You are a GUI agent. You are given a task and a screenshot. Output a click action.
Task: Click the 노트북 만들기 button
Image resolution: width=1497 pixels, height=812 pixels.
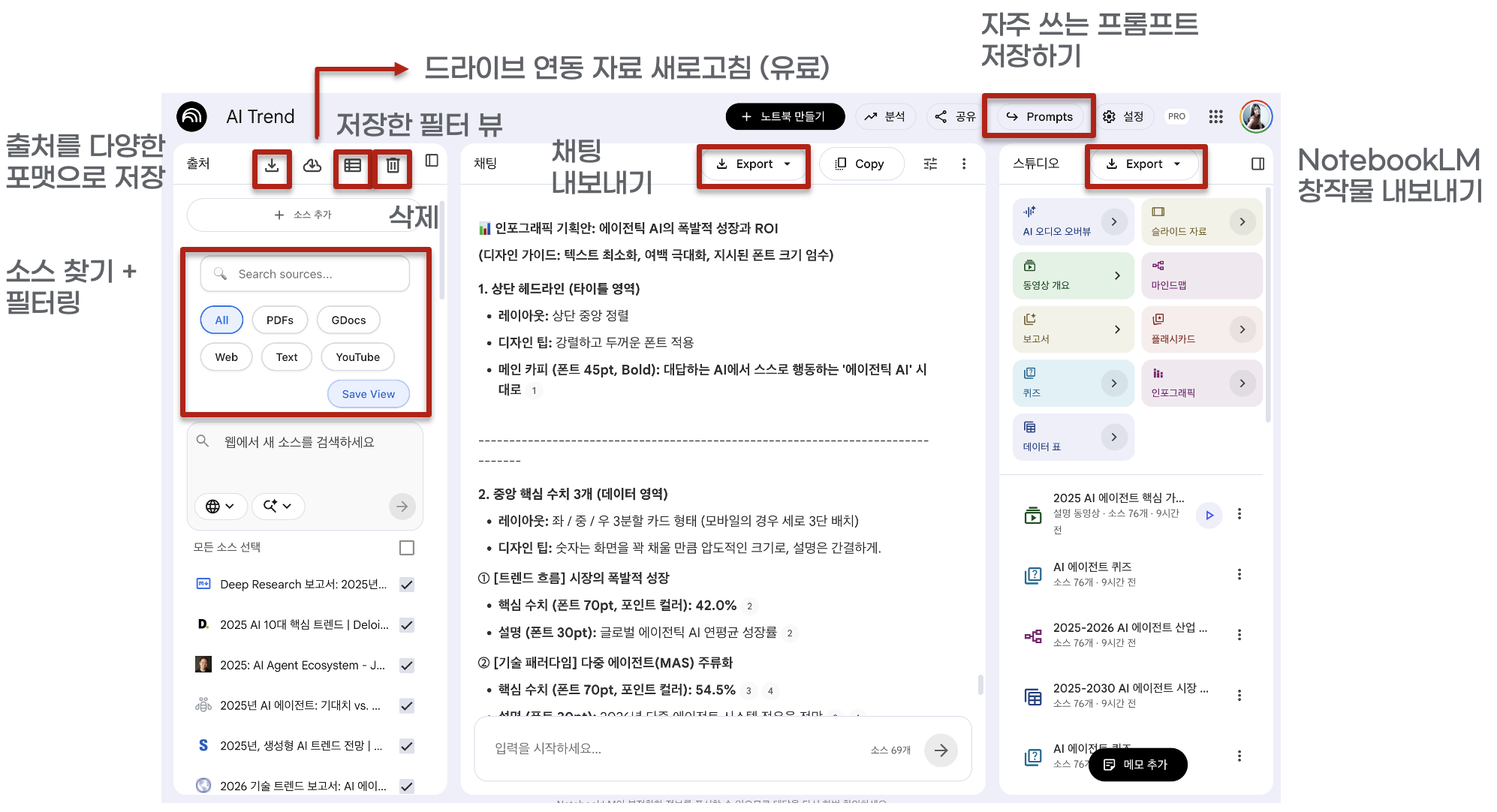(785, 116)
